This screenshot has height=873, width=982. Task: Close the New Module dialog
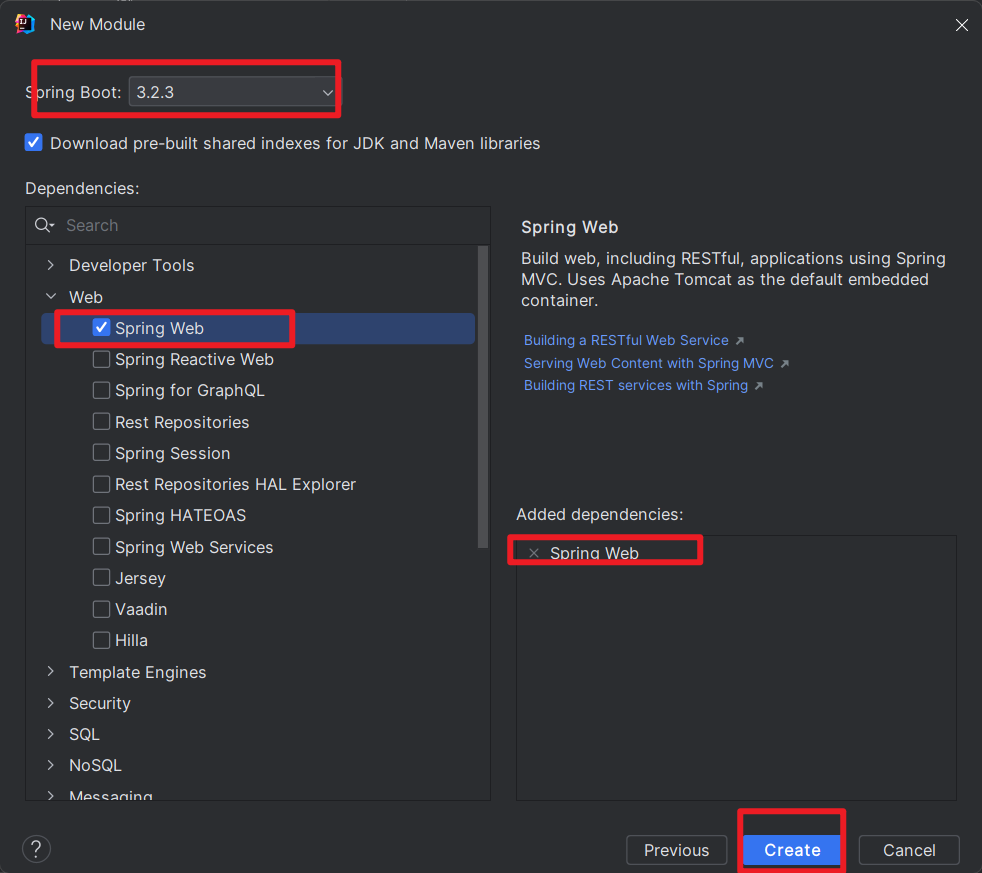961,25
